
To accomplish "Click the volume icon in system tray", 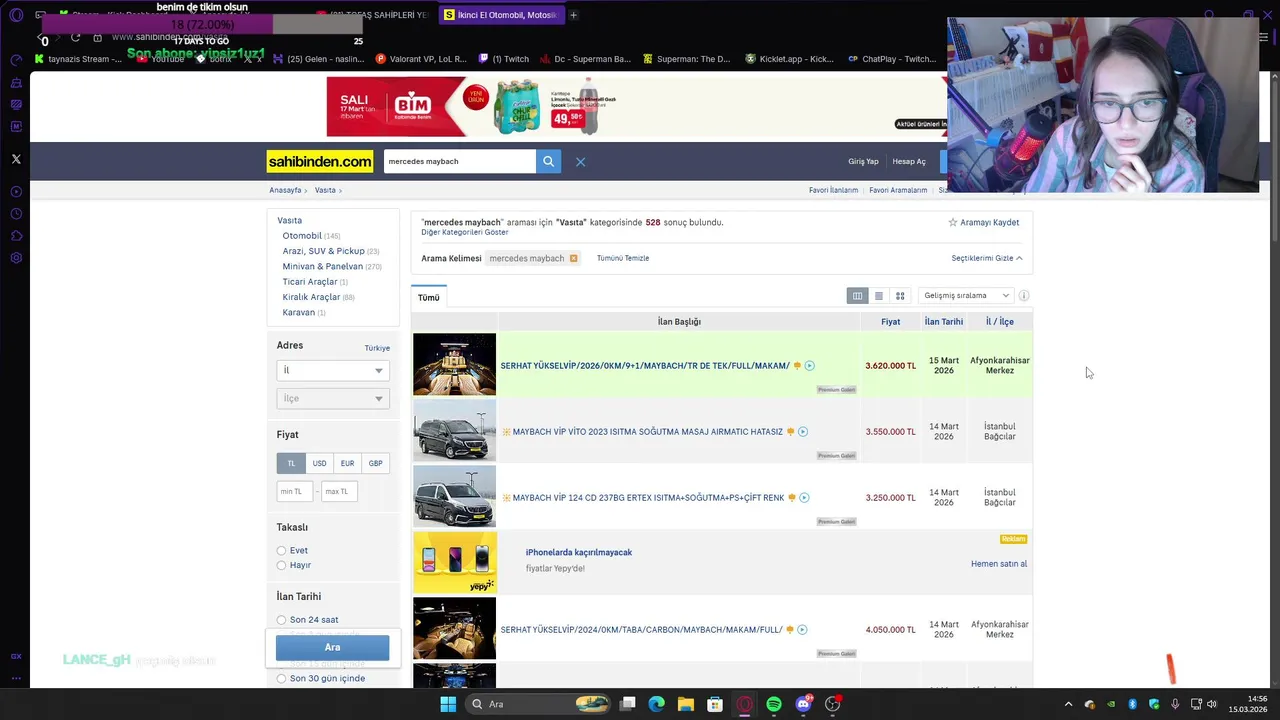I will (x=1212, y=705).
